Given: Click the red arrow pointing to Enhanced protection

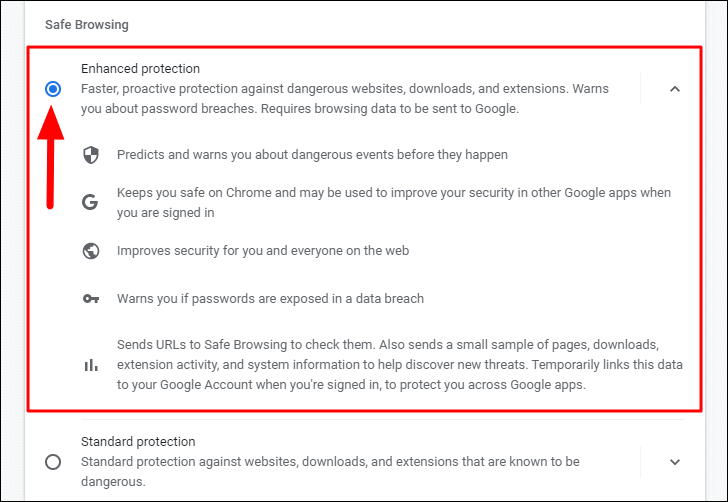Looking at the screenshot, I should pyautogui.click(x=51, y=157).
